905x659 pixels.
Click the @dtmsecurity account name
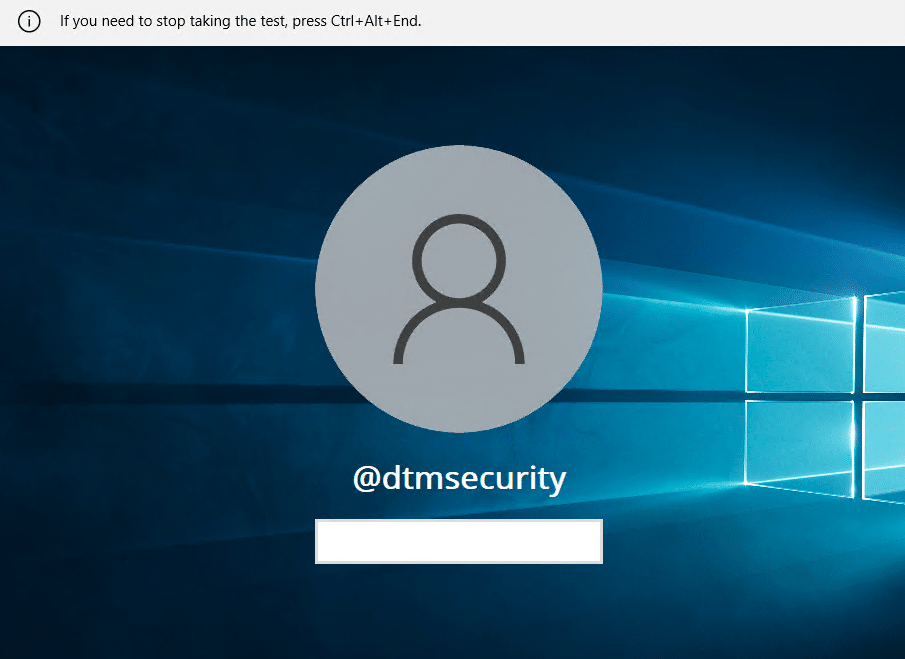pos(459,478)
